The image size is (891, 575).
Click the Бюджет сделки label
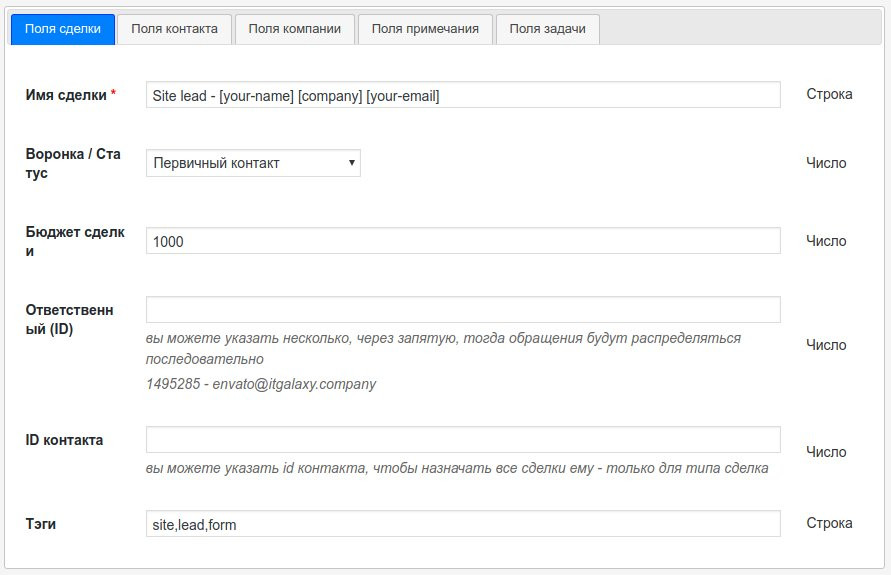75,242
